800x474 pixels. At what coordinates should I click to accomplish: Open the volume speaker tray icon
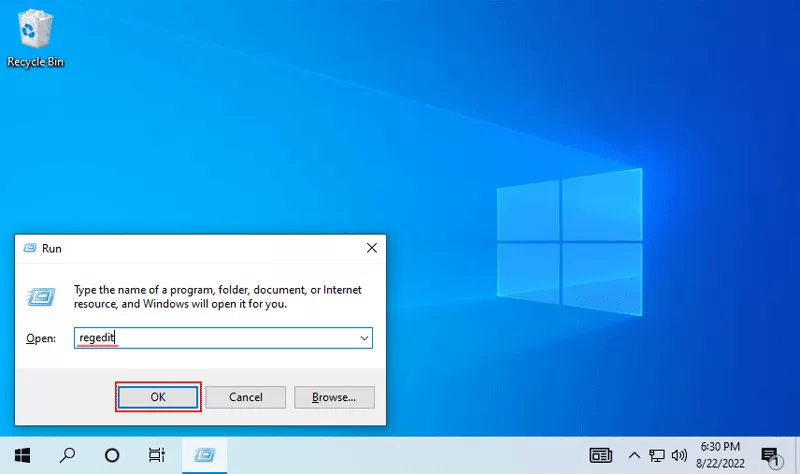679,455
